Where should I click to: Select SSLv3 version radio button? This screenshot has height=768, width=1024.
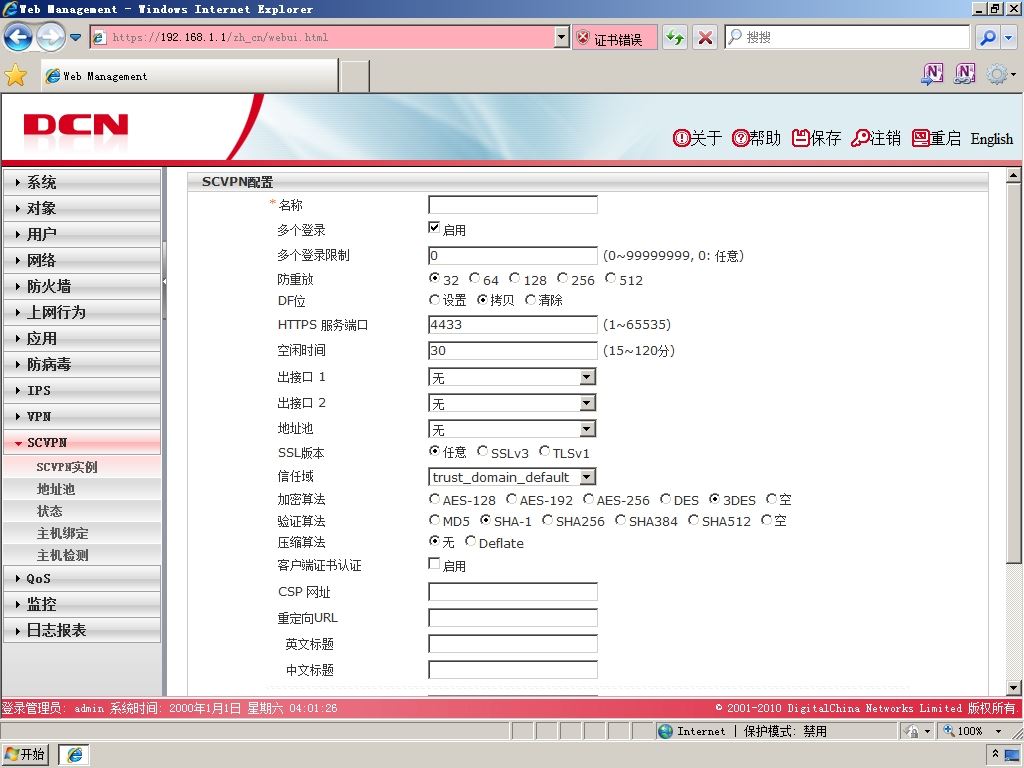[x=482, y=451]
